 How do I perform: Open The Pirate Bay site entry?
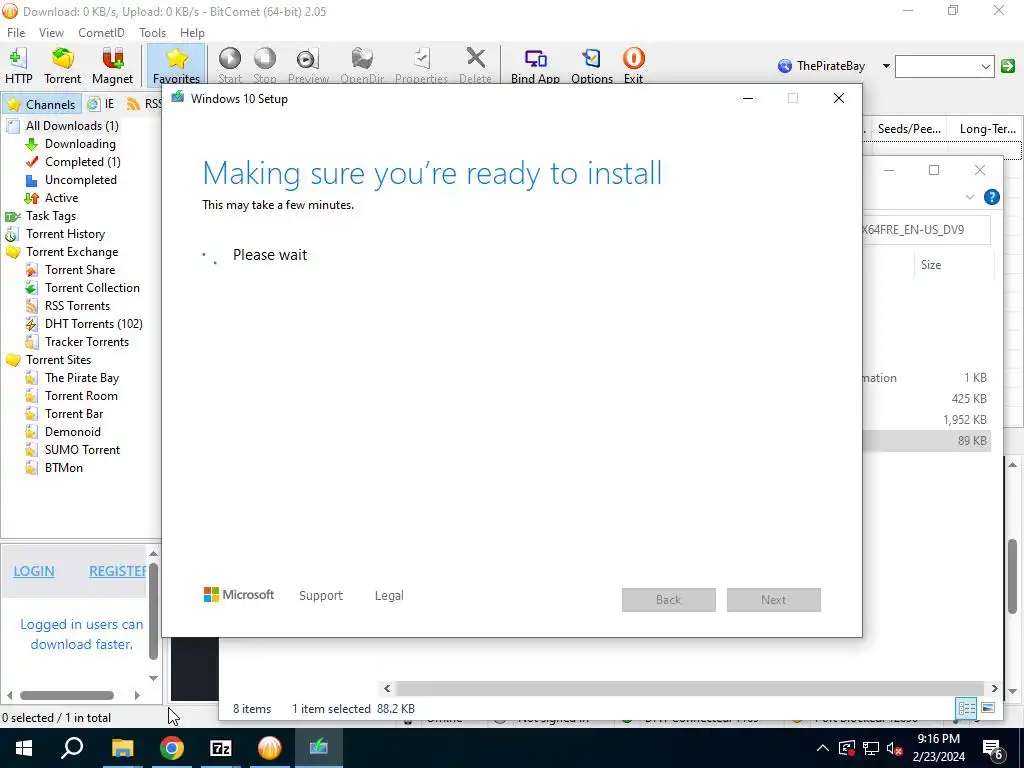point(82,377)
